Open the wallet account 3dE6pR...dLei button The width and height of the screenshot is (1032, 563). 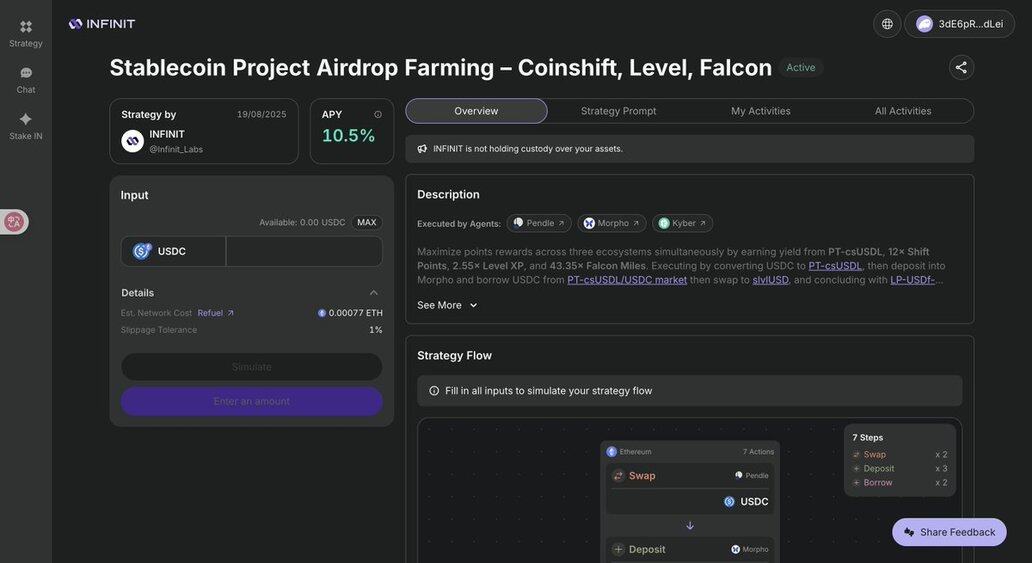[x=960, y=24]
